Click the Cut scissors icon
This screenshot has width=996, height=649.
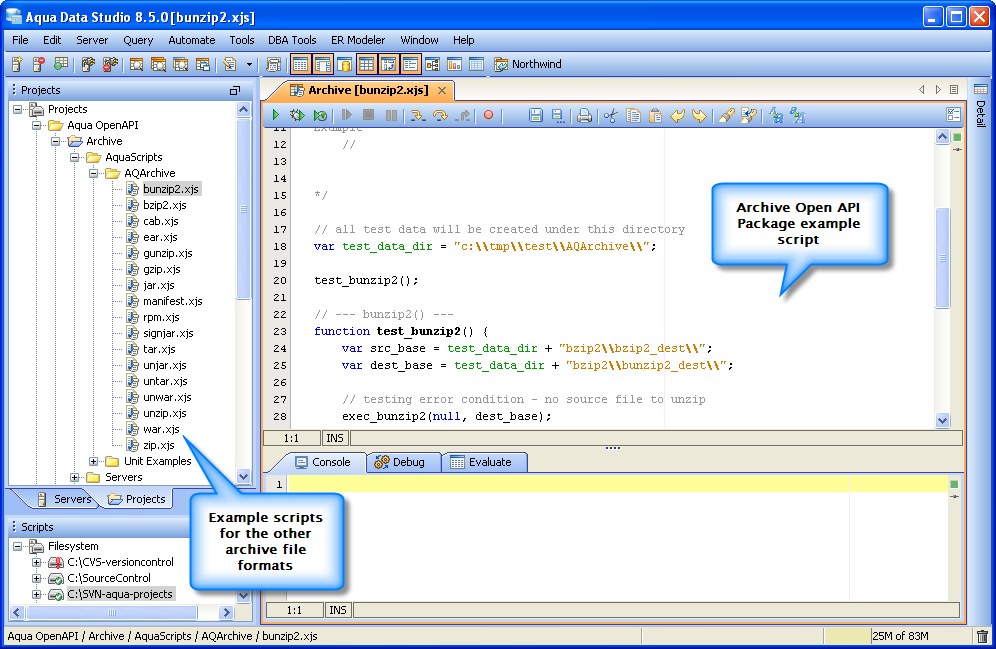pyautogui.click(x=610, y=116)
